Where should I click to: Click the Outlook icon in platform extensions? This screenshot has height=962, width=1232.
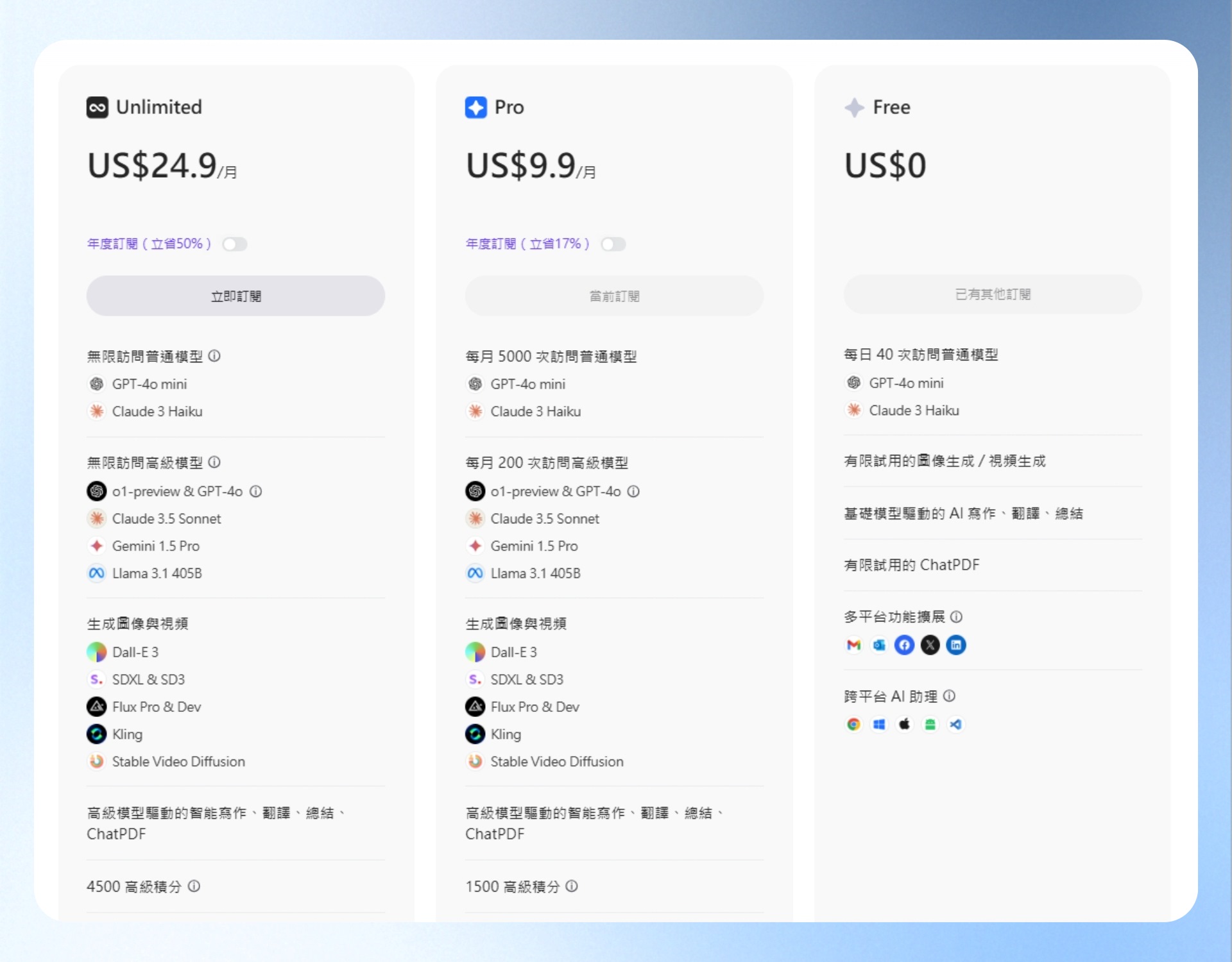(x=879, y=645)
